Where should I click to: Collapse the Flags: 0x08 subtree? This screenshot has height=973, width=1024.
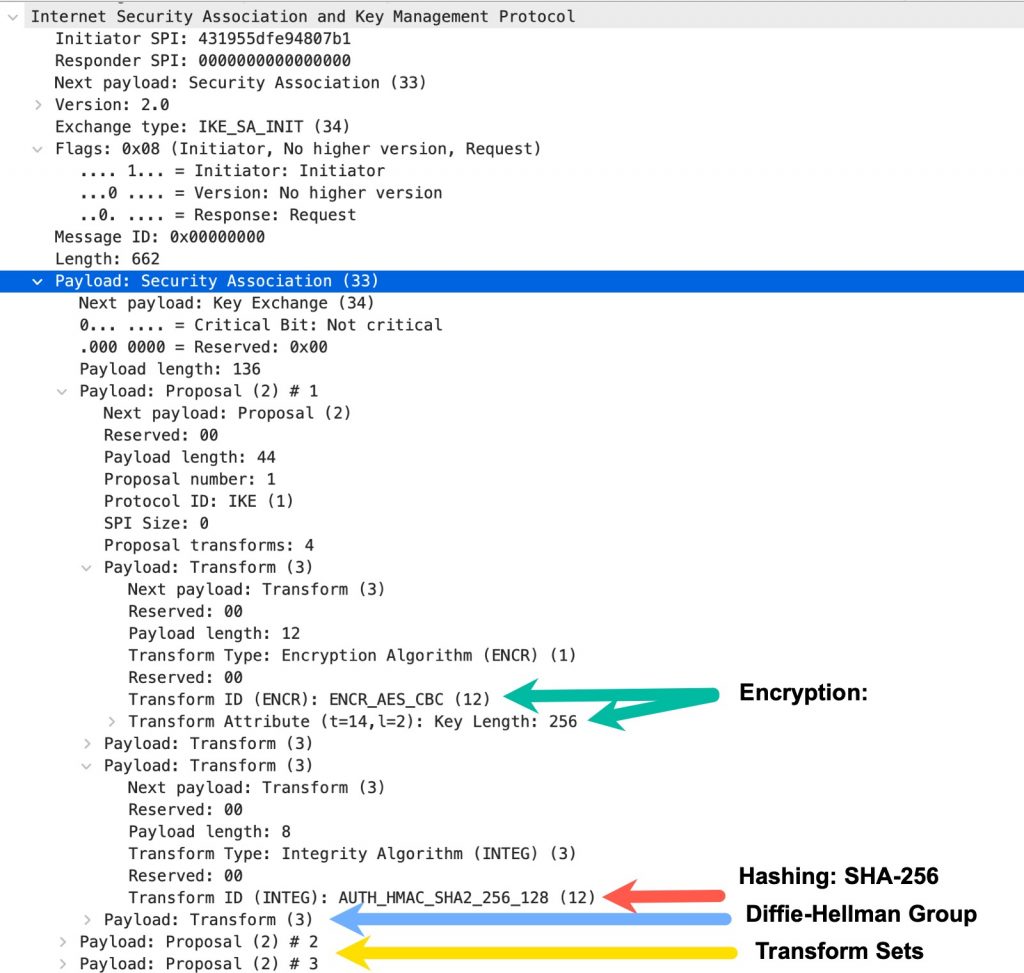point(38,148)
